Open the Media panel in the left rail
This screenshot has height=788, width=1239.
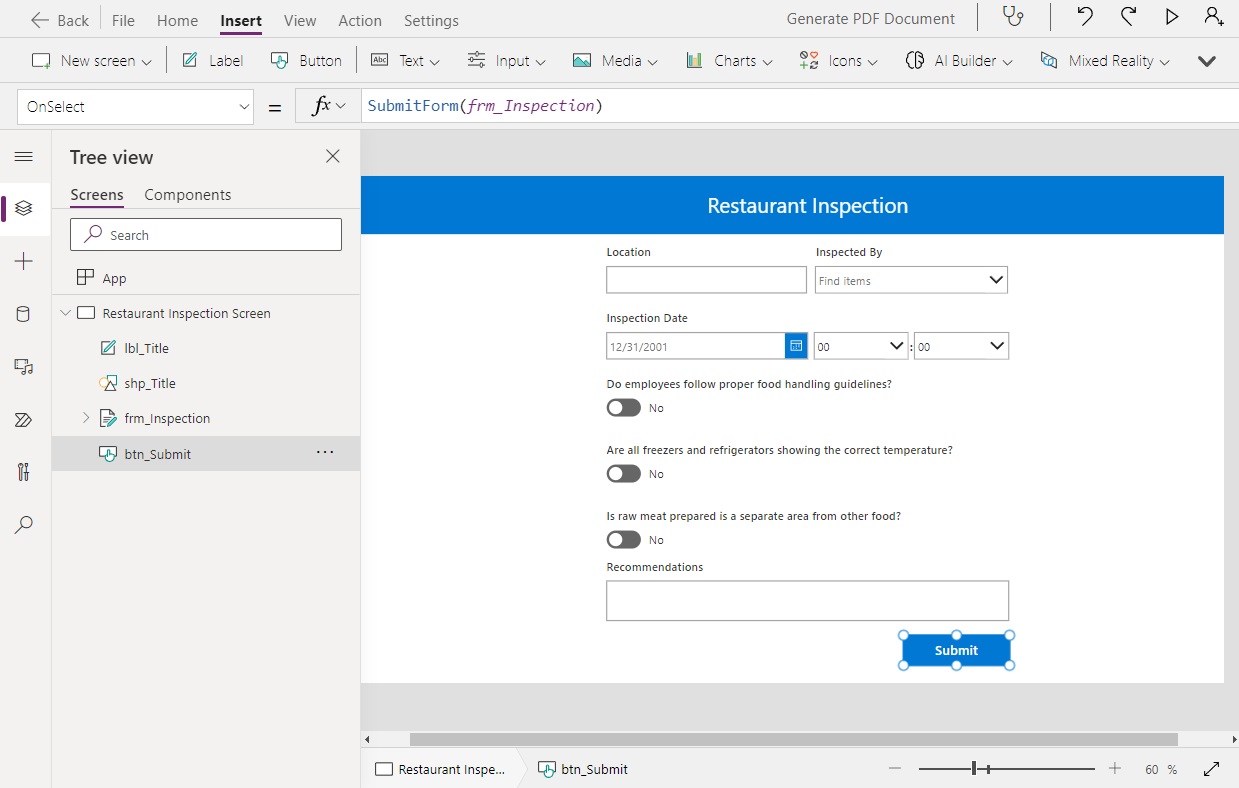pos(24,366)
